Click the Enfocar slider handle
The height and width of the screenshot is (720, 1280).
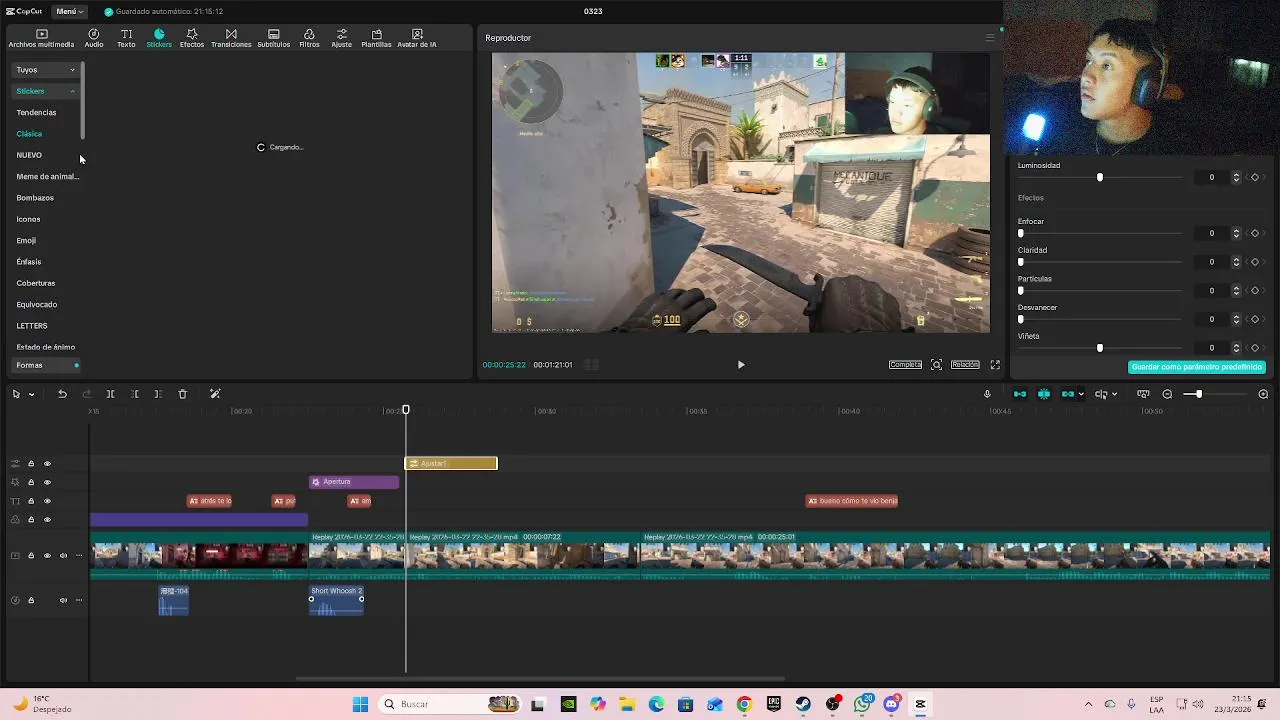tap(1021, 233)
